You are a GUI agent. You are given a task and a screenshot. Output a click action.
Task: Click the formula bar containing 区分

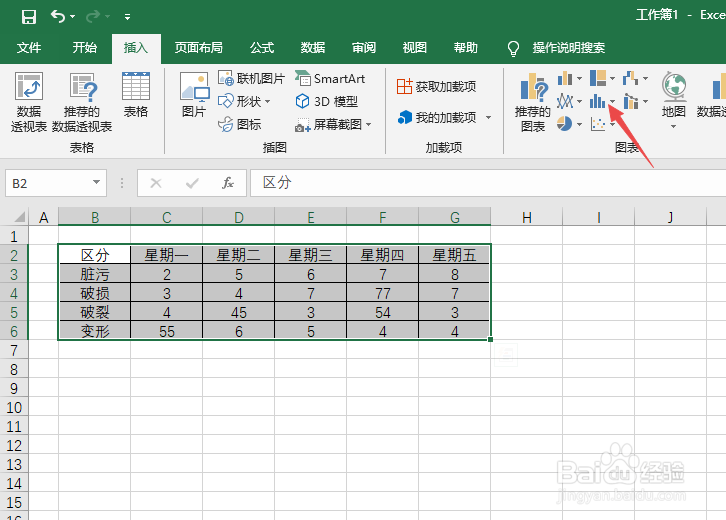pos(488,183)
